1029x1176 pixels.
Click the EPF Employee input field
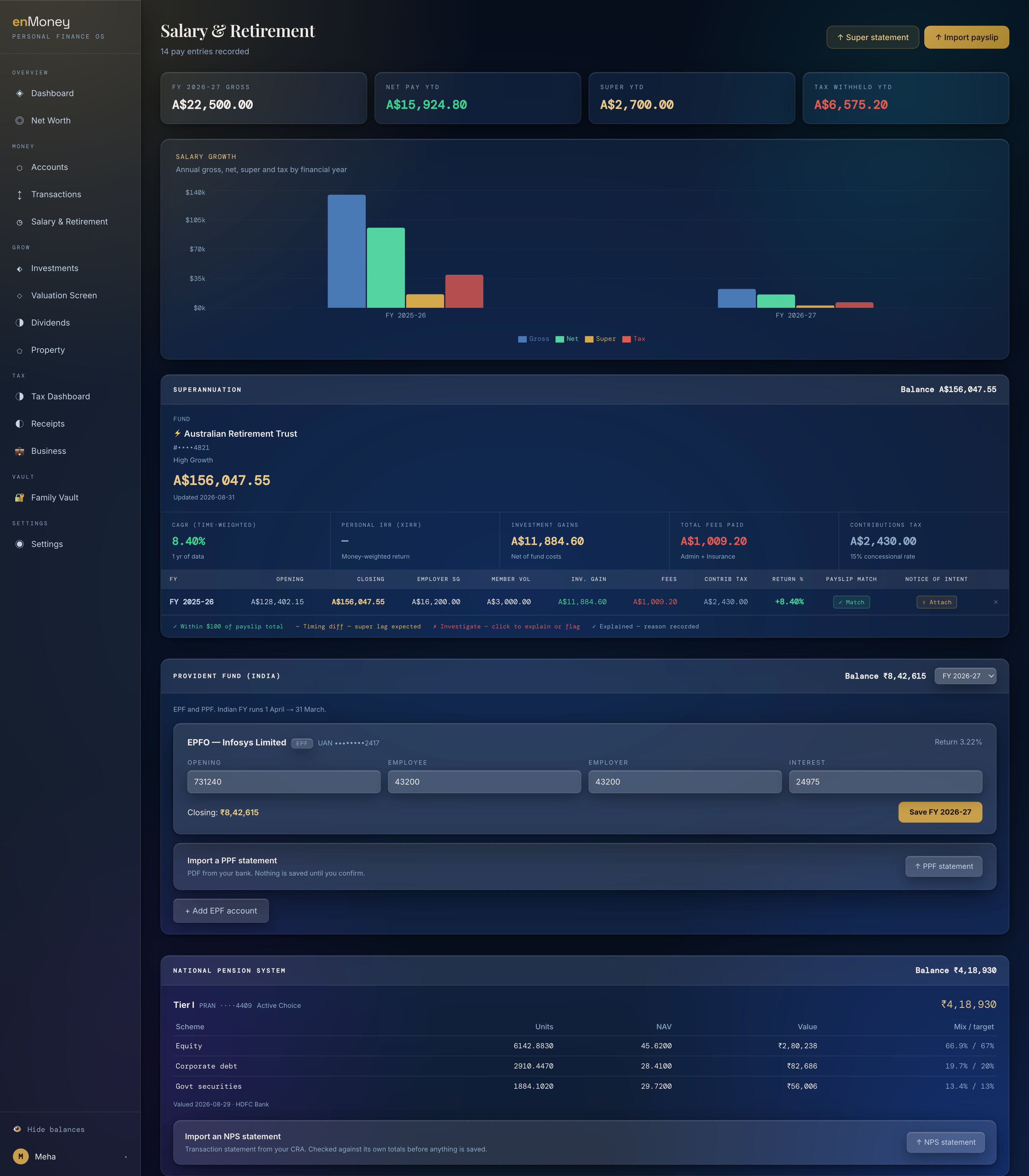484,782
